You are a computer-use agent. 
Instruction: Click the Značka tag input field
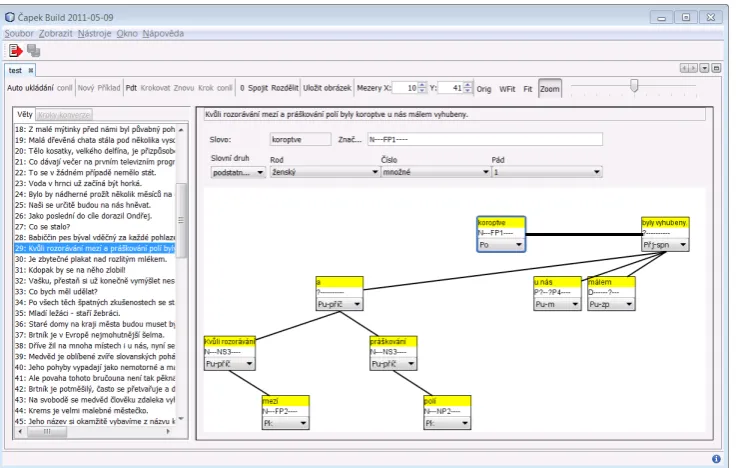tap(485, 139)
